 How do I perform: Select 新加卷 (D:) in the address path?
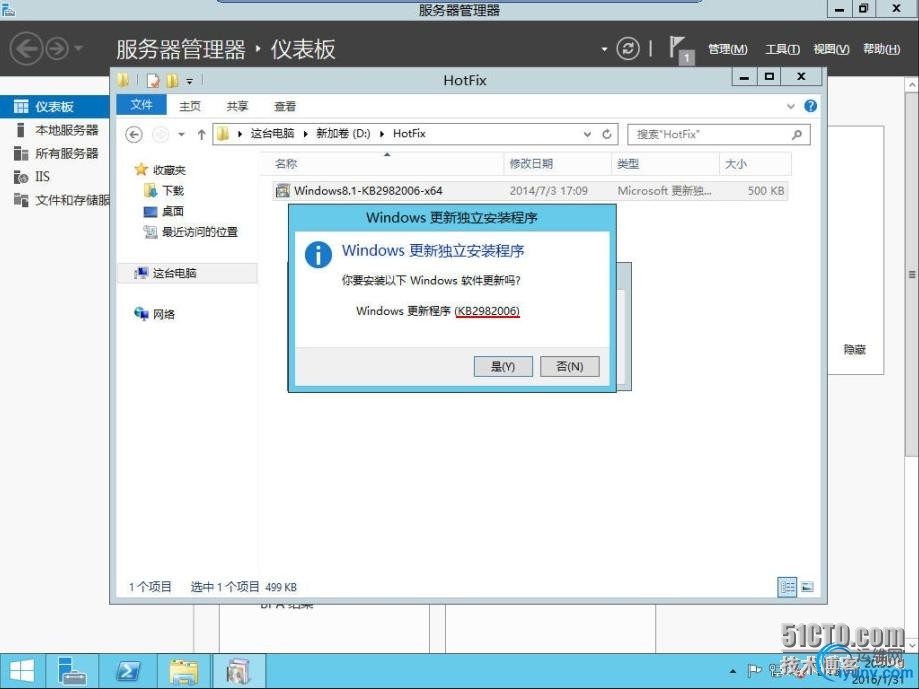(x=343, y=134)
